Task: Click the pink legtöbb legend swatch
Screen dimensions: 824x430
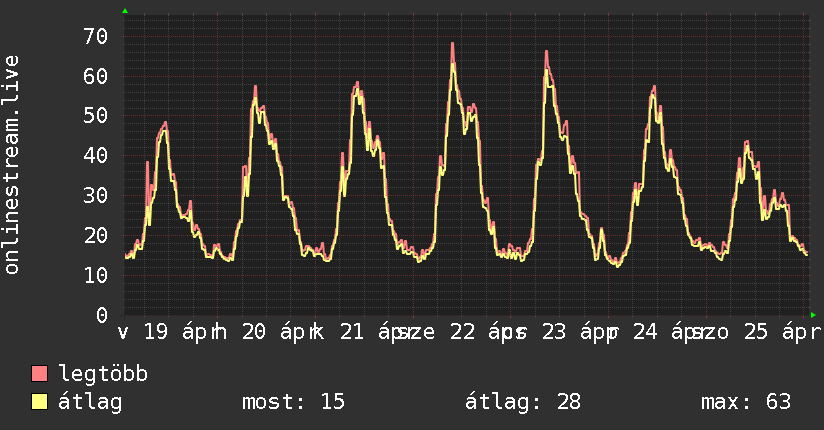Action: 39,373
